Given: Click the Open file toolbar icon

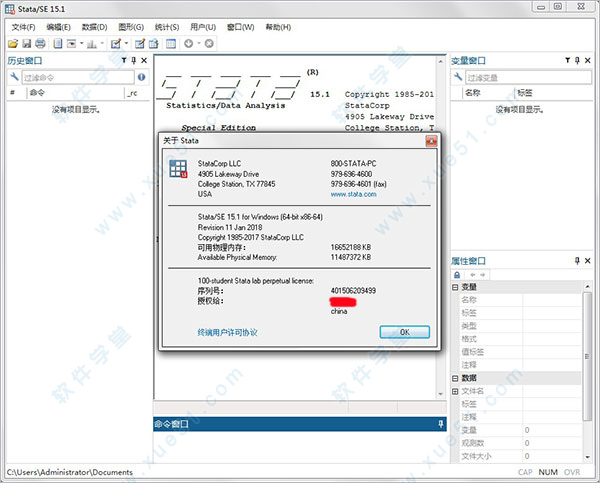Looking at the screenshot, I should (x=13, y=44).
